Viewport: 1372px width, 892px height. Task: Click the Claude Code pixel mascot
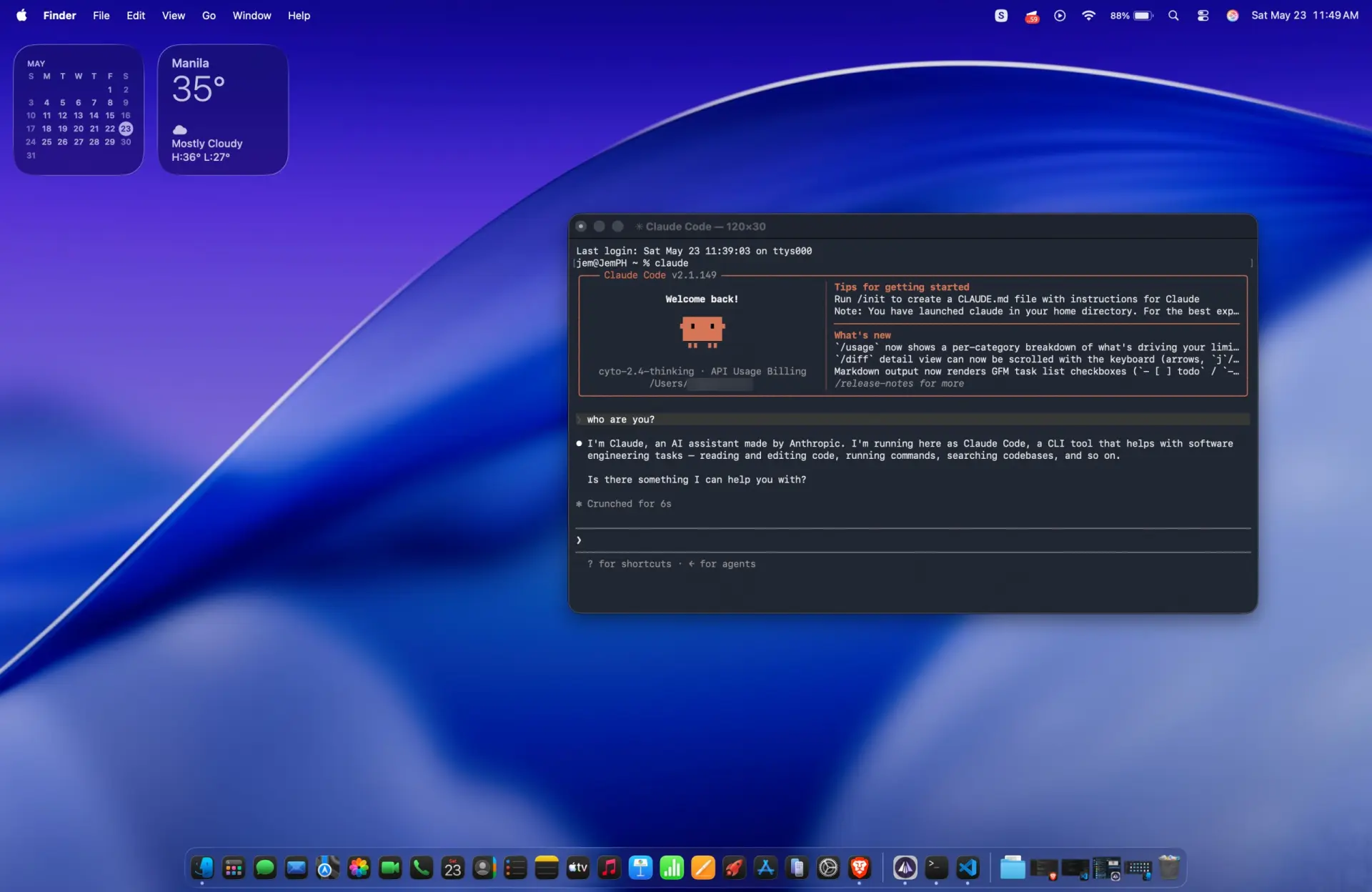point(702,332)
